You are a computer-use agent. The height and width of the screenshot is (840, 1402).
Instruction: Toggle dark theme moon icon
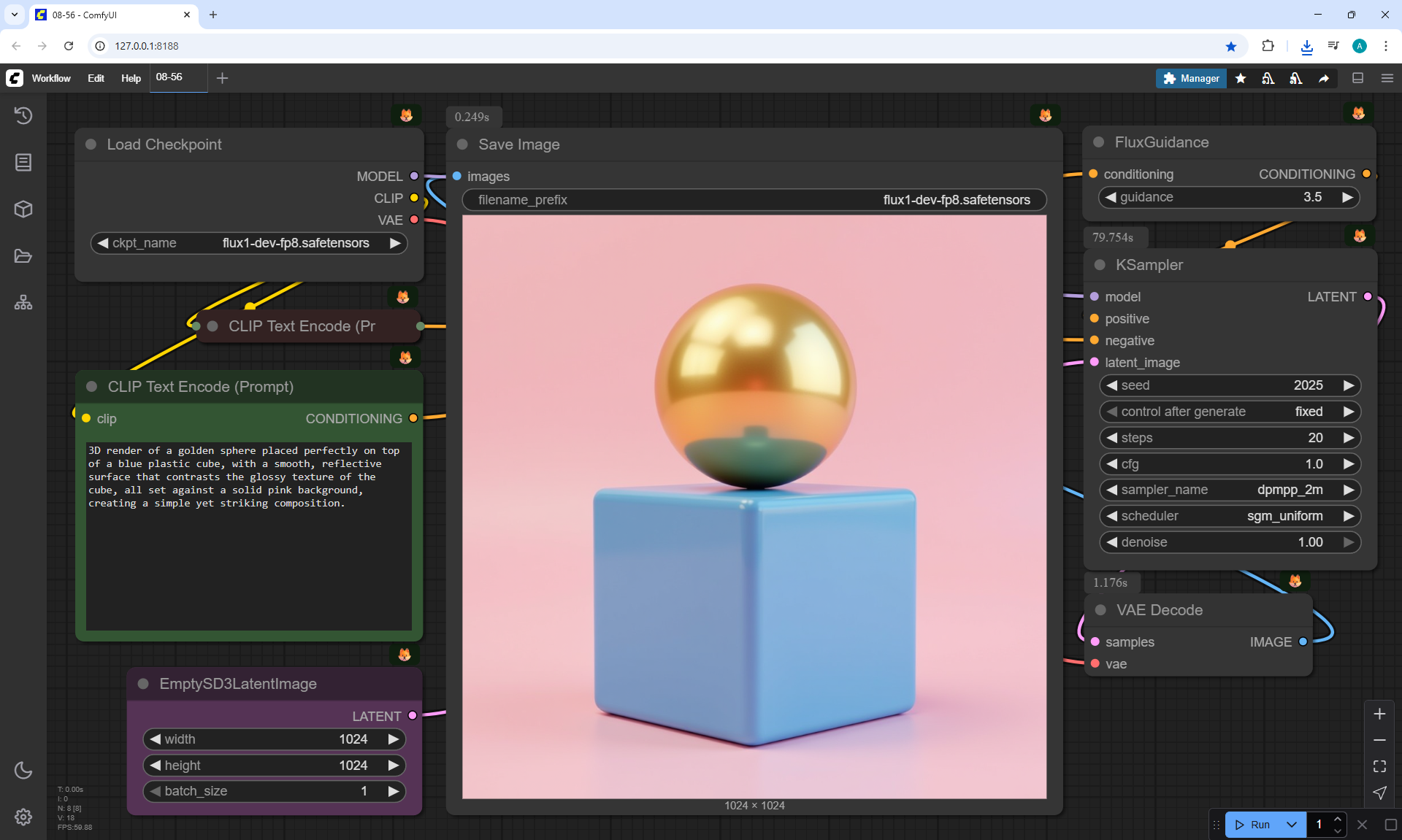23,770
